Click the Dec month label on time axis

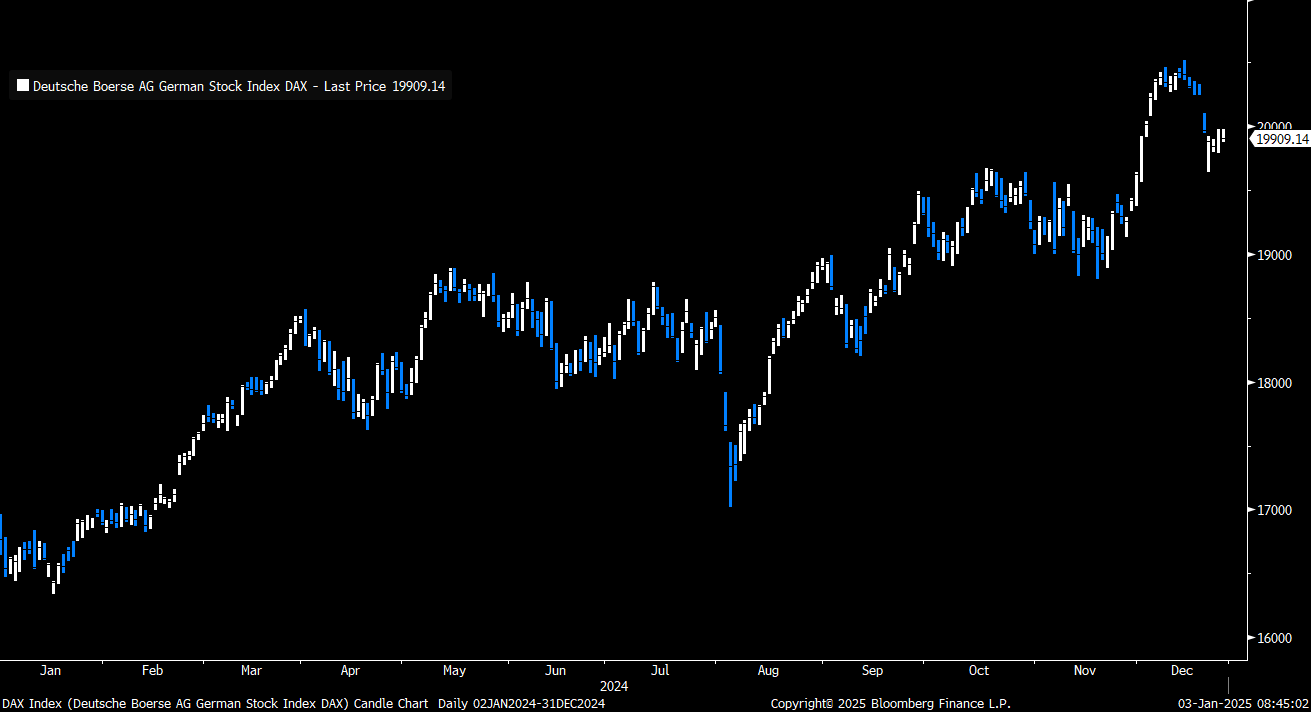[x=1182, y=671]
